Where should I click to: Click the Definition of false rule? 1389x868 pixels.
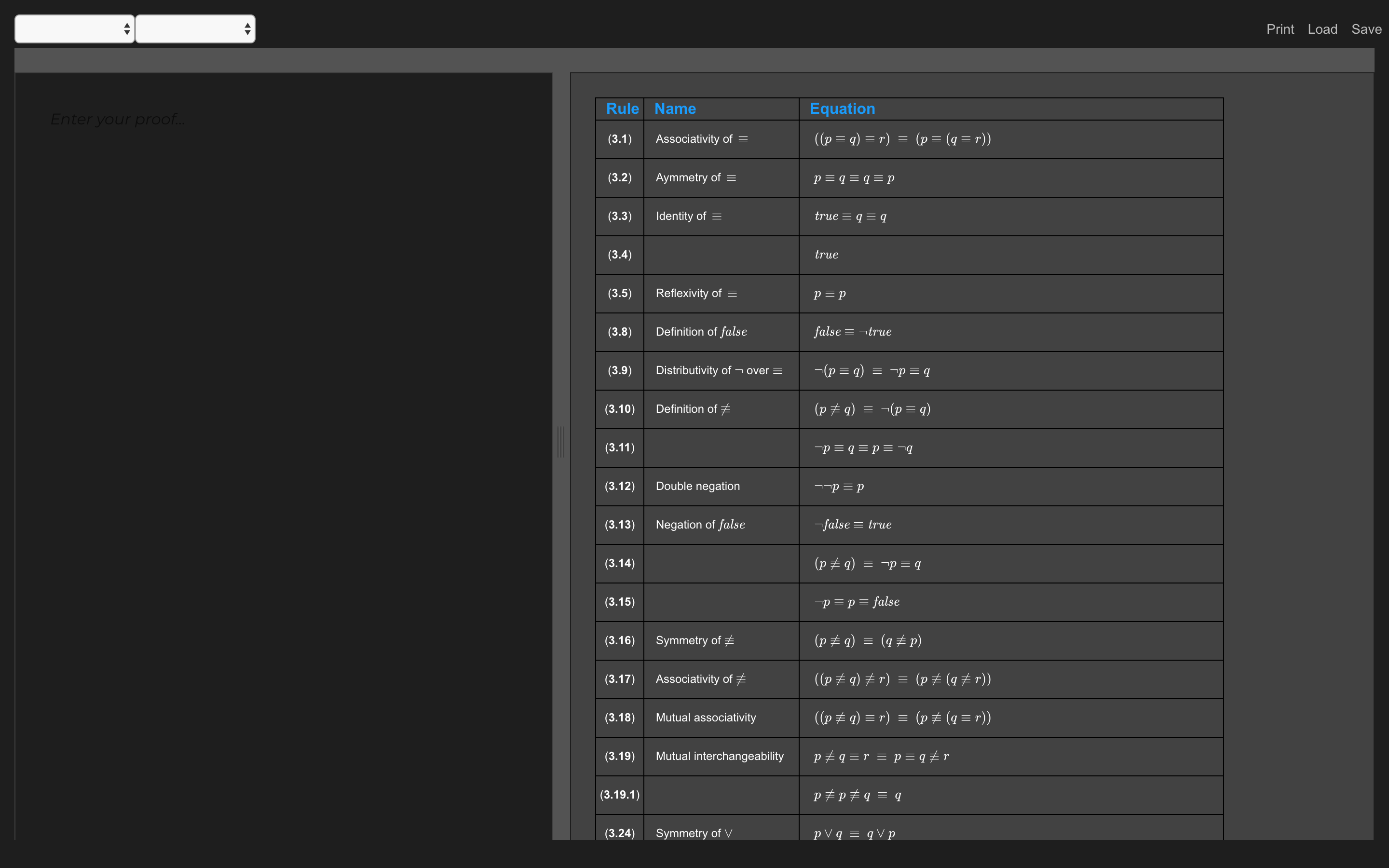click(701, 332)
